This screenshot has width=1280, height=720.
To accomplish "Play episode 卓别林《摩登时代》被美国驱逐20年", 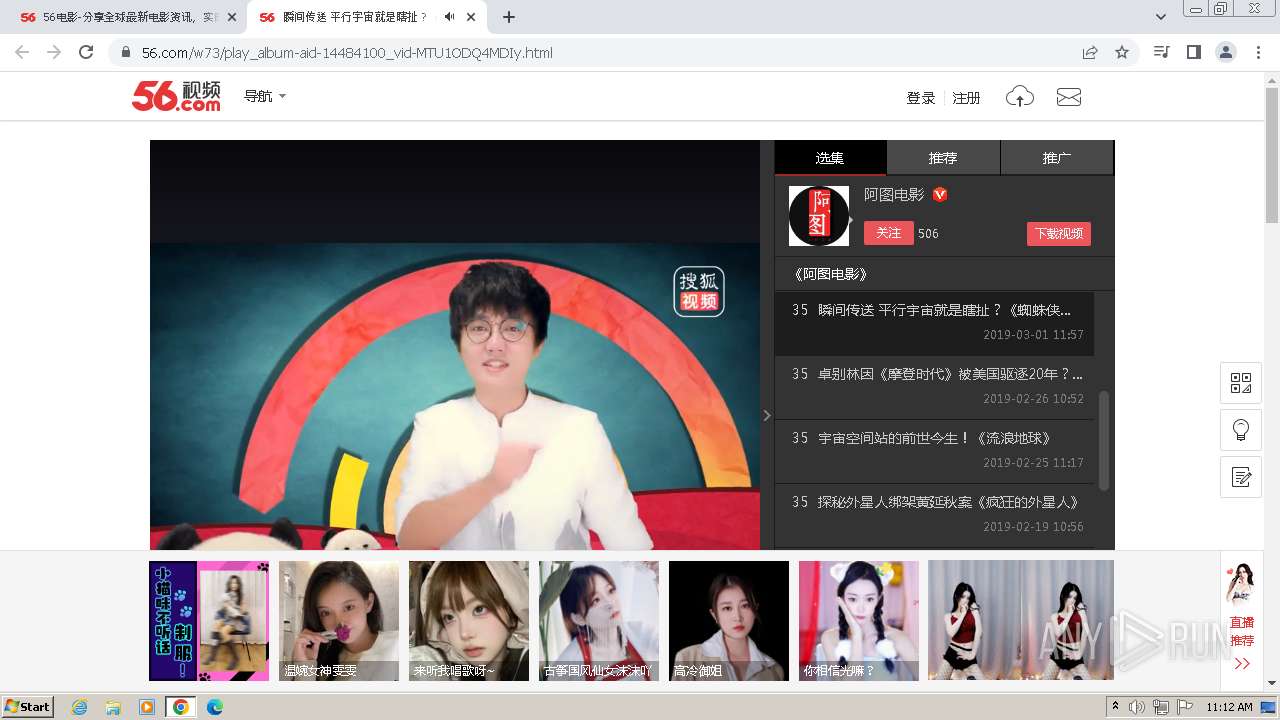I will (x=935, y=387).
